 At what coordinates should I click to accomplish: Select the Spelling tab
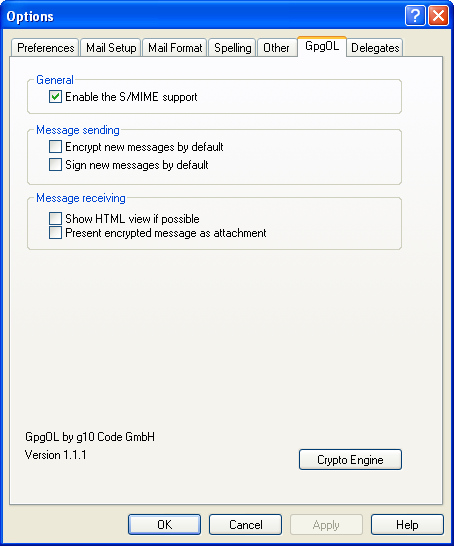tap(233, 47)
